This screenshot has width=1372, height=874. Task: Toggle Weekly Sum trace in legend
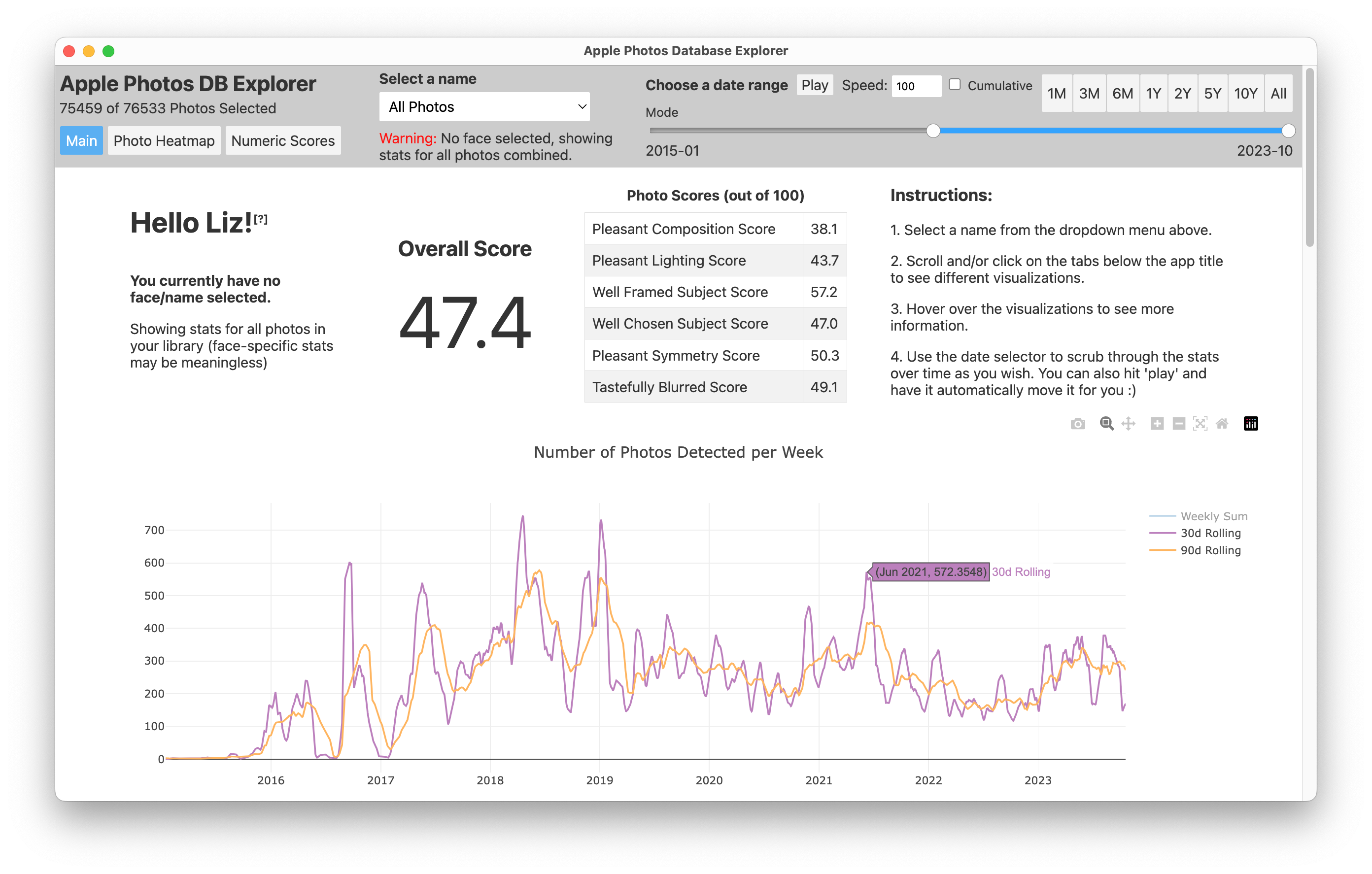point(1213,516)
